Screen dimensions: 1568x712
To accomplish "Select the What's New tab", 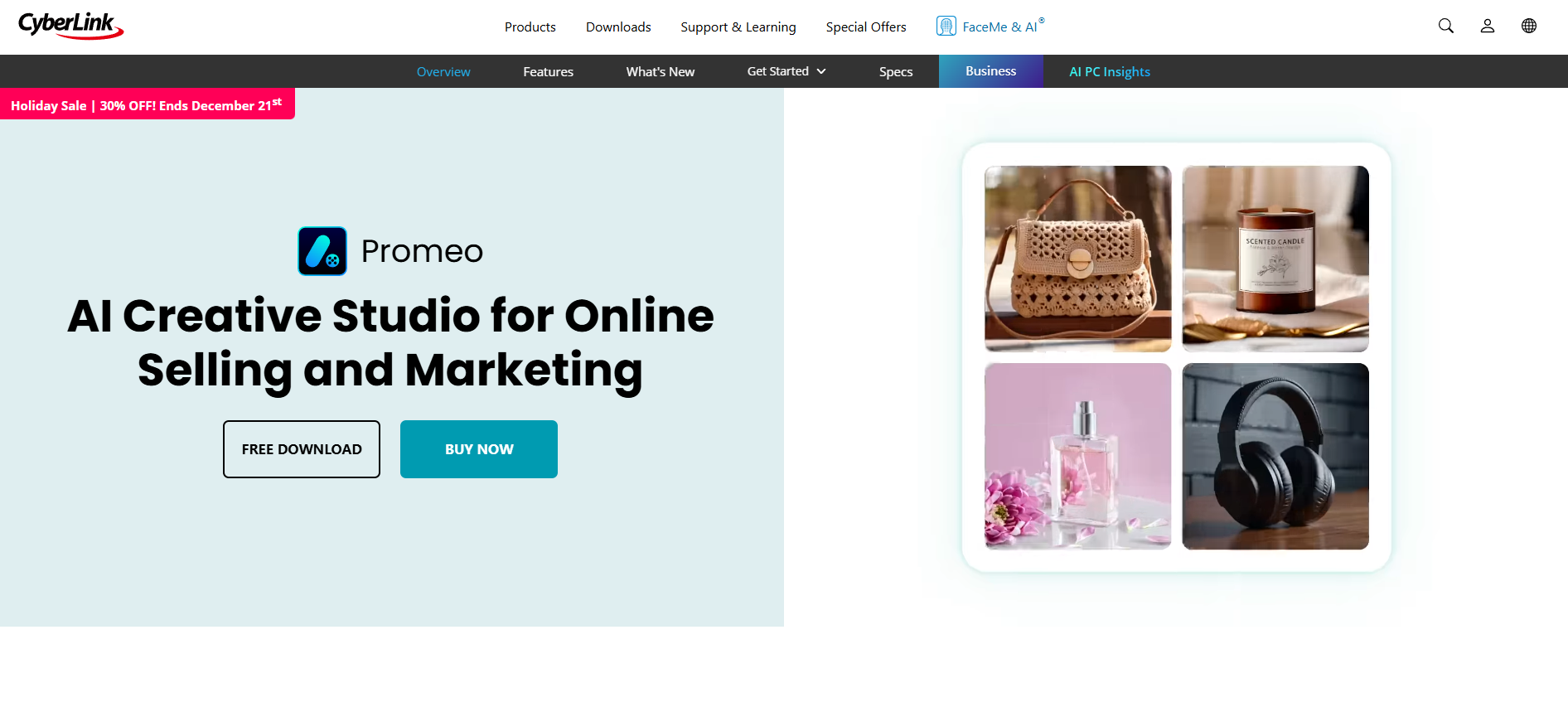I will (x=660, y=71).
